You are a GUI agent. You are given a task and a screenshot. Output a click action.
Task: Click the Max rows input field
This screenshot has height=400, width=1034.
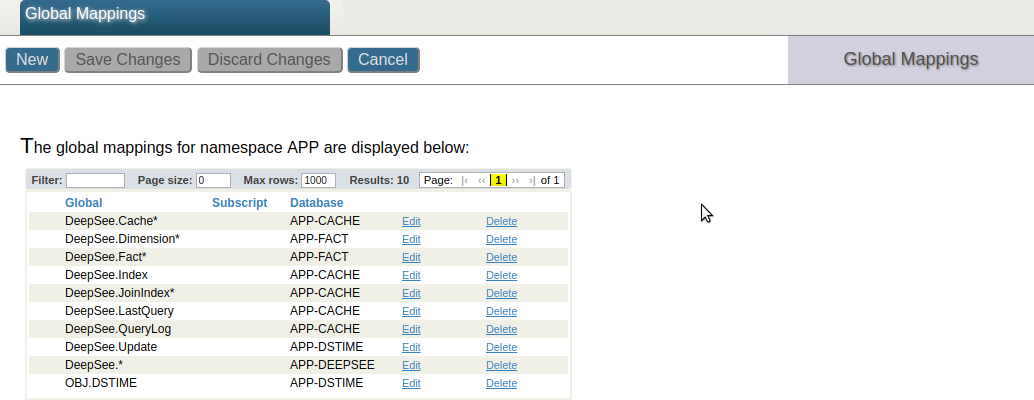[318, 181]
